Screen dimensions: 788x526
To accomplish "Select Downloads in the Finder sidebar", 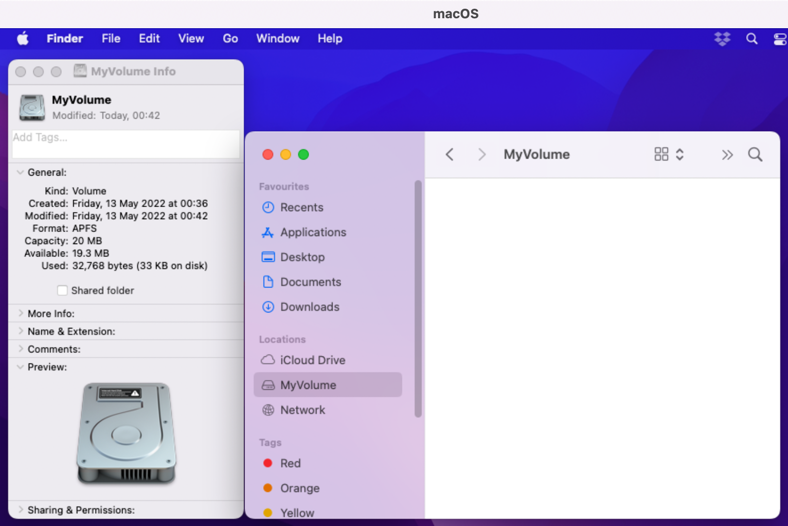I will [309, 307].
